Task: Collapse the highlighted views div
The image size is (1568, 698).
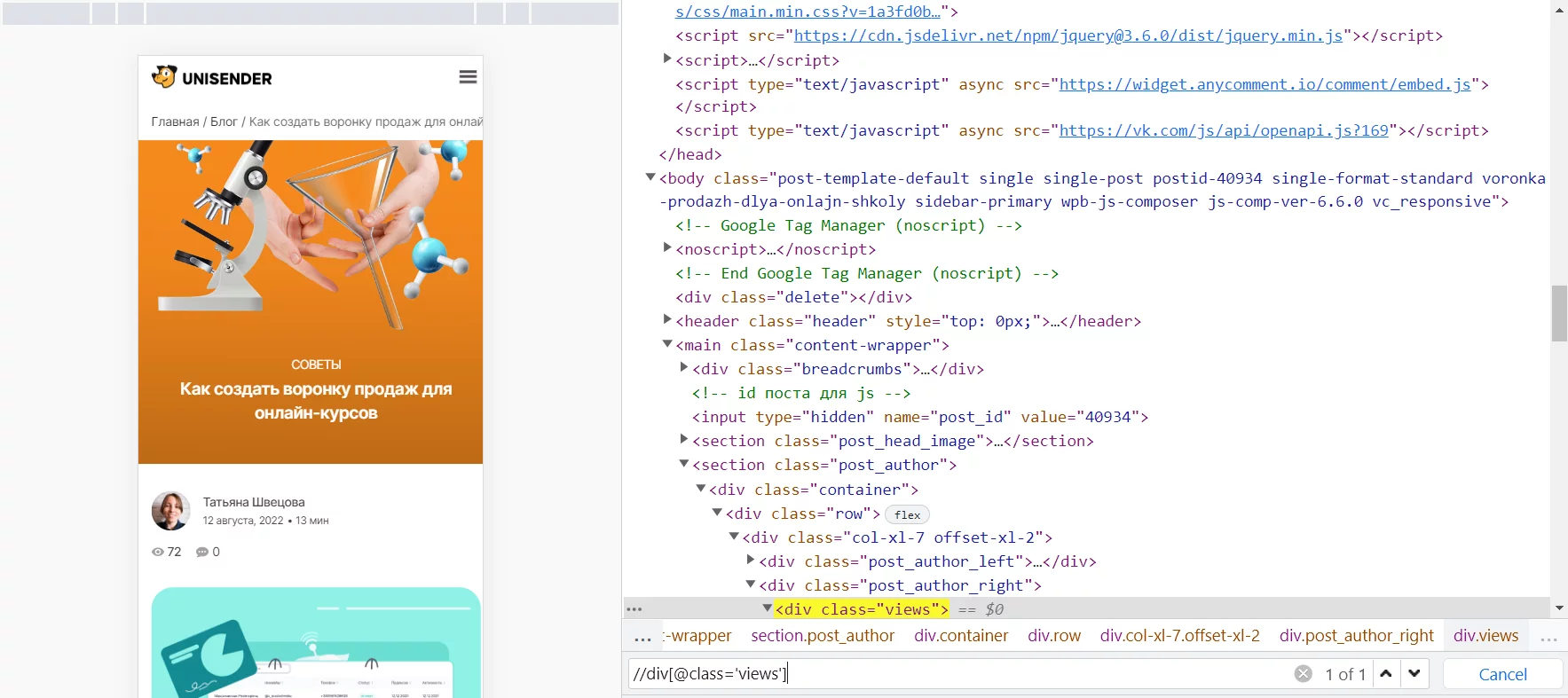Action: [x=768, y=608]
